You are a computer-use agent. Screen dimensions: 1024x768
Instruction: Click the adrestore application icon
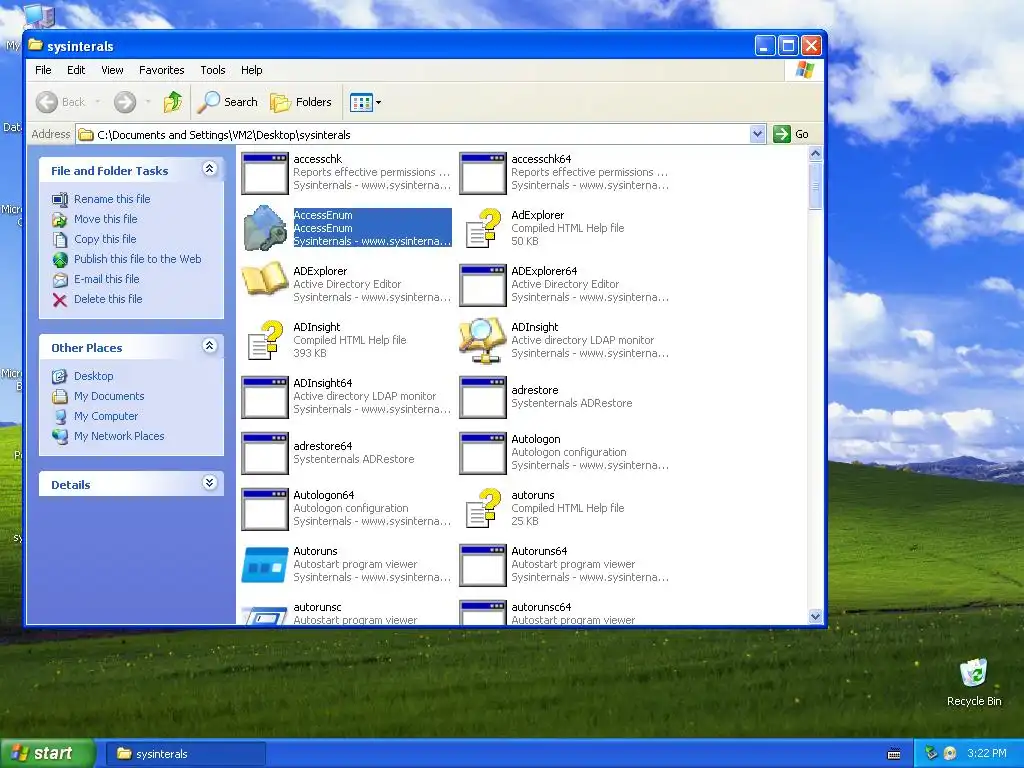(483, 397)
